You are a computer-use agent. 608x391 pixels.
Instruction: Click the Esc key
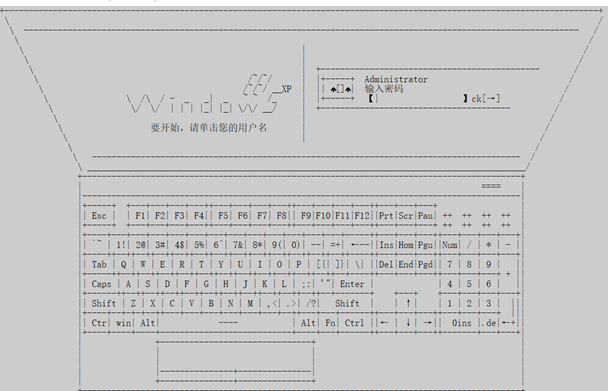[x=99, y=216]
